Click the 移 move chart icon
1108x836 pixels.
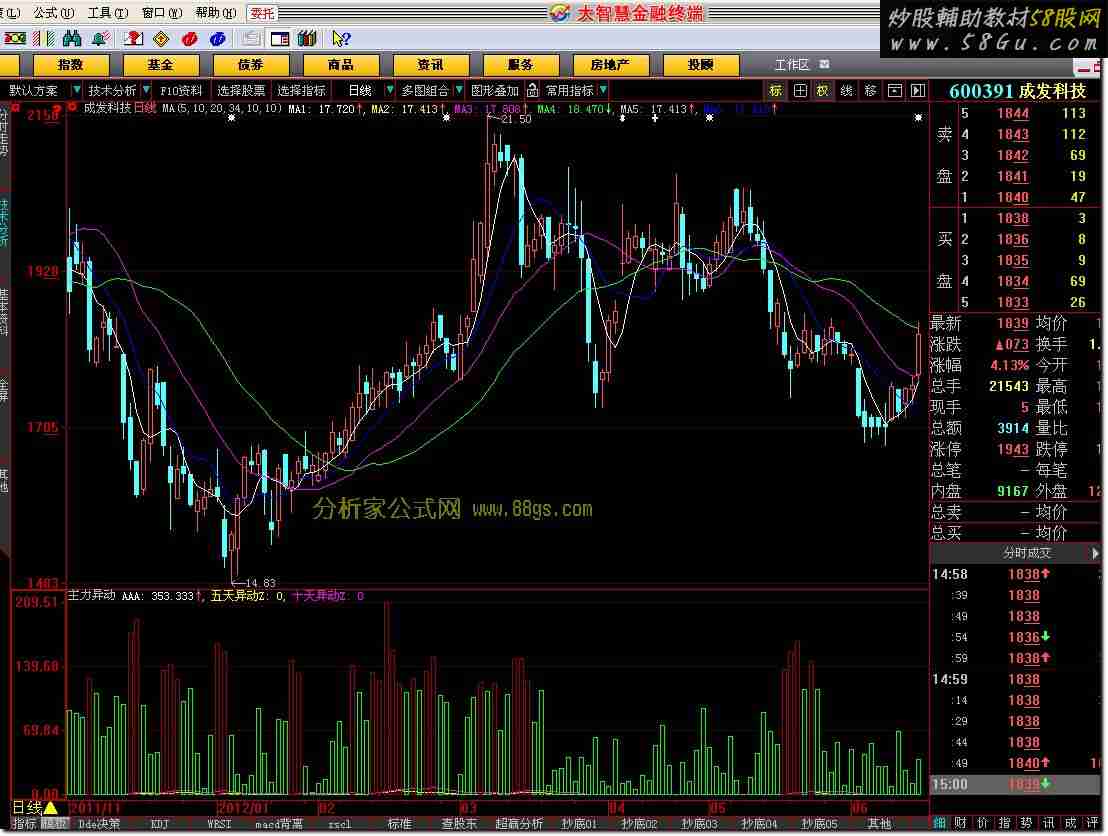coord(871,90)
